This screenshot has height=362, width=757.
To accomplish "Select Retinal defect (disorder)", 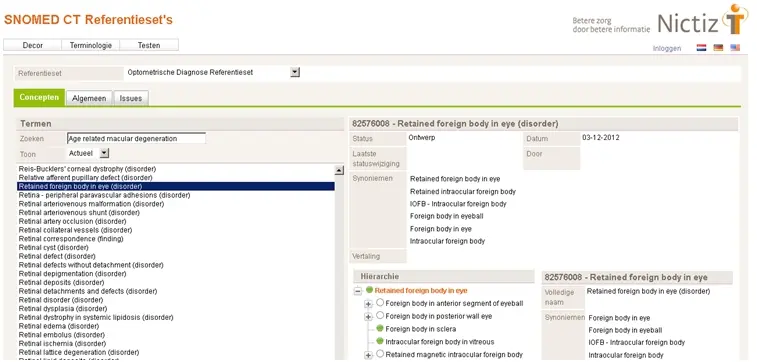I will [x=57, y=256].
